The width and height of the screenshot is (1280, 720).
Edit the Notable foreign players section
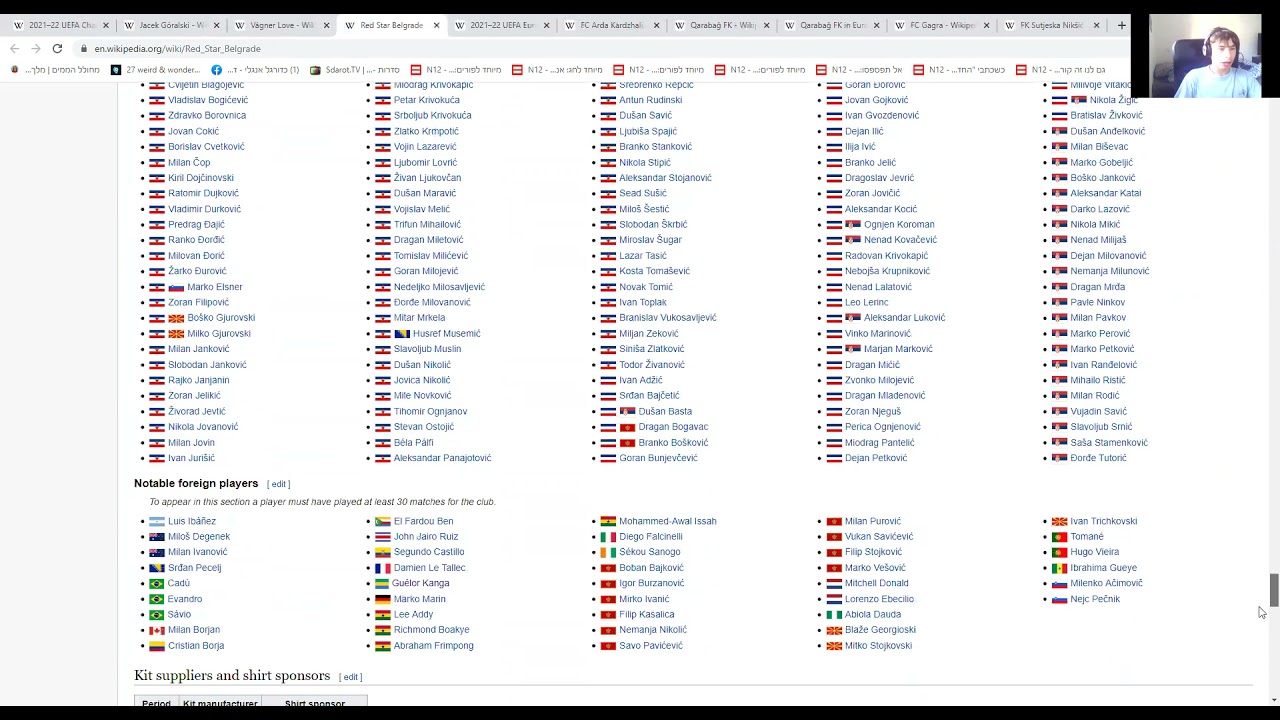(x=279, y=484)
